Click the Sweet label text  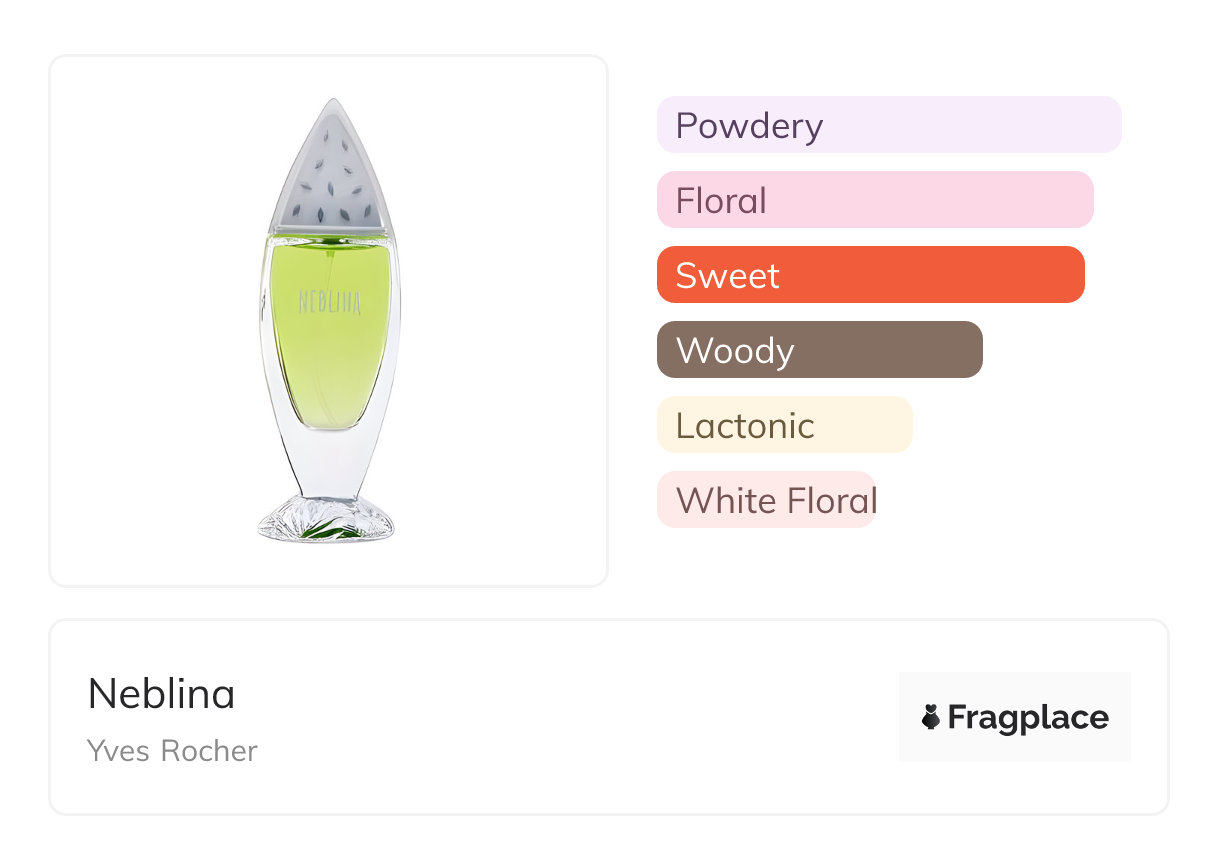pyautogui.click(x=727, y=275)
